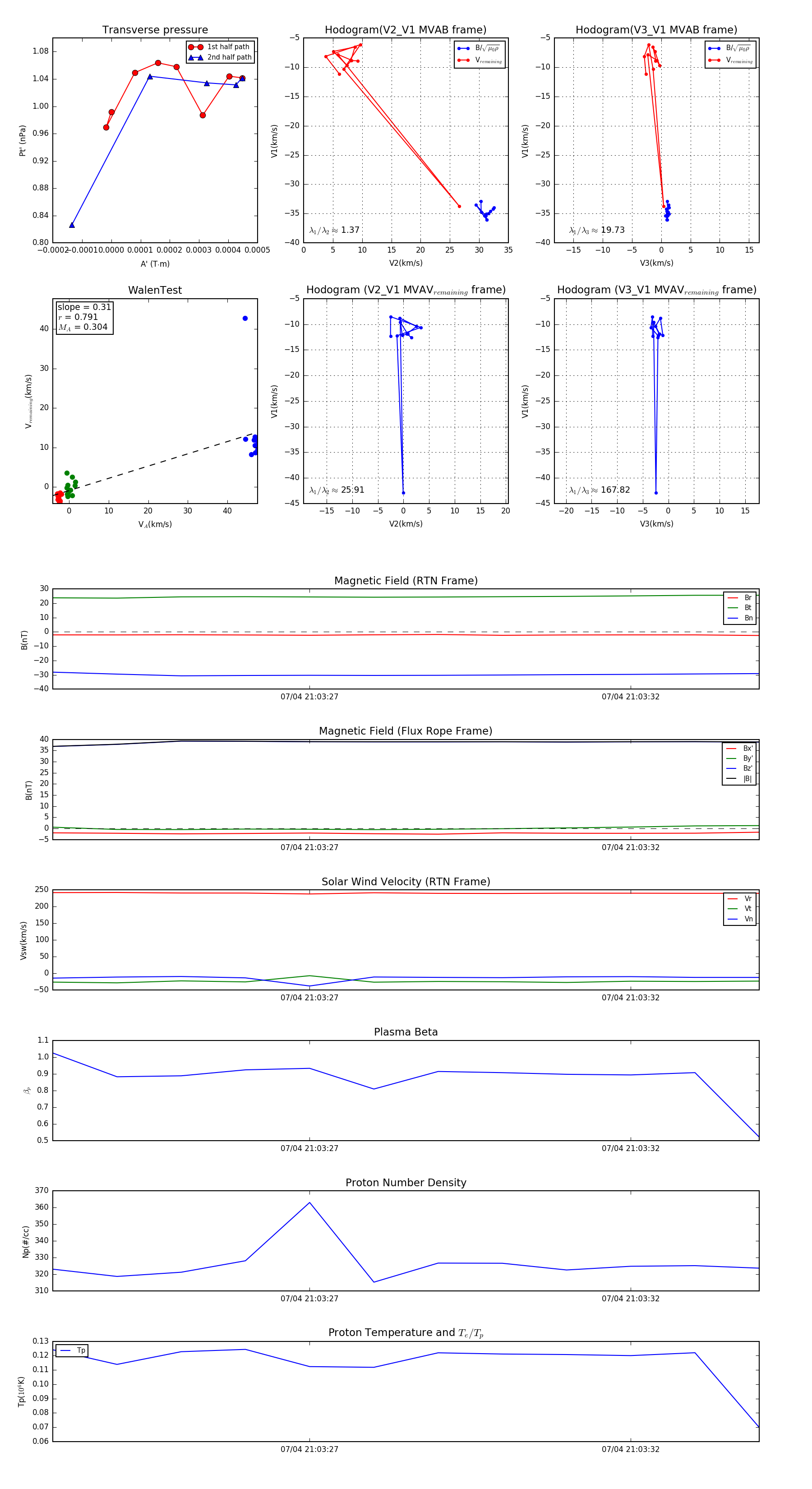Image resolution: width=812 pixels, height=1489 pixels.
Task: Click the outlier blue dot in WalenTest plot
Action: click(x=245, y=319)
